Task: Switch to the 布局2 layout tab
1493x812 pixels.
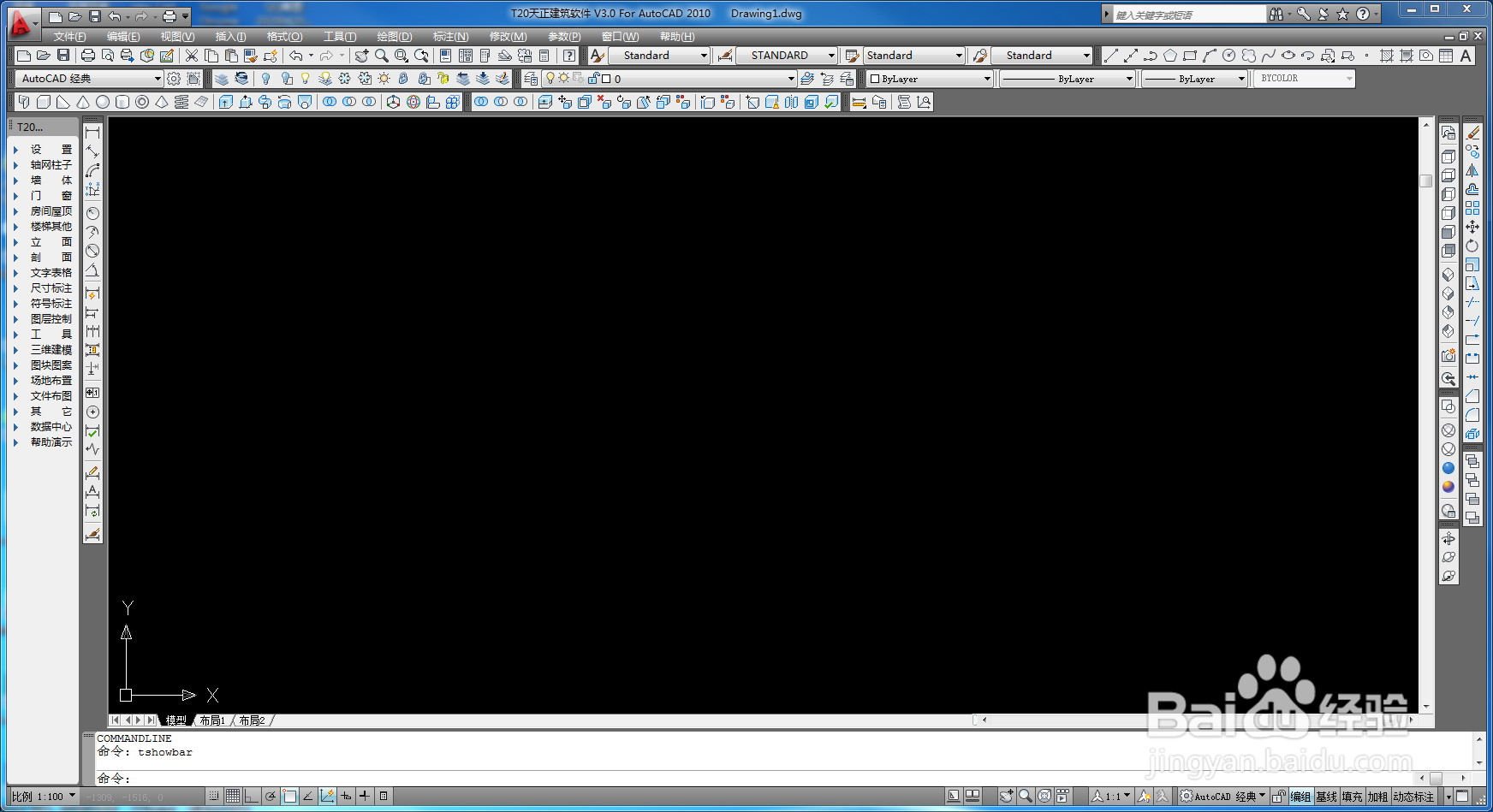Action: coord(252,720)
